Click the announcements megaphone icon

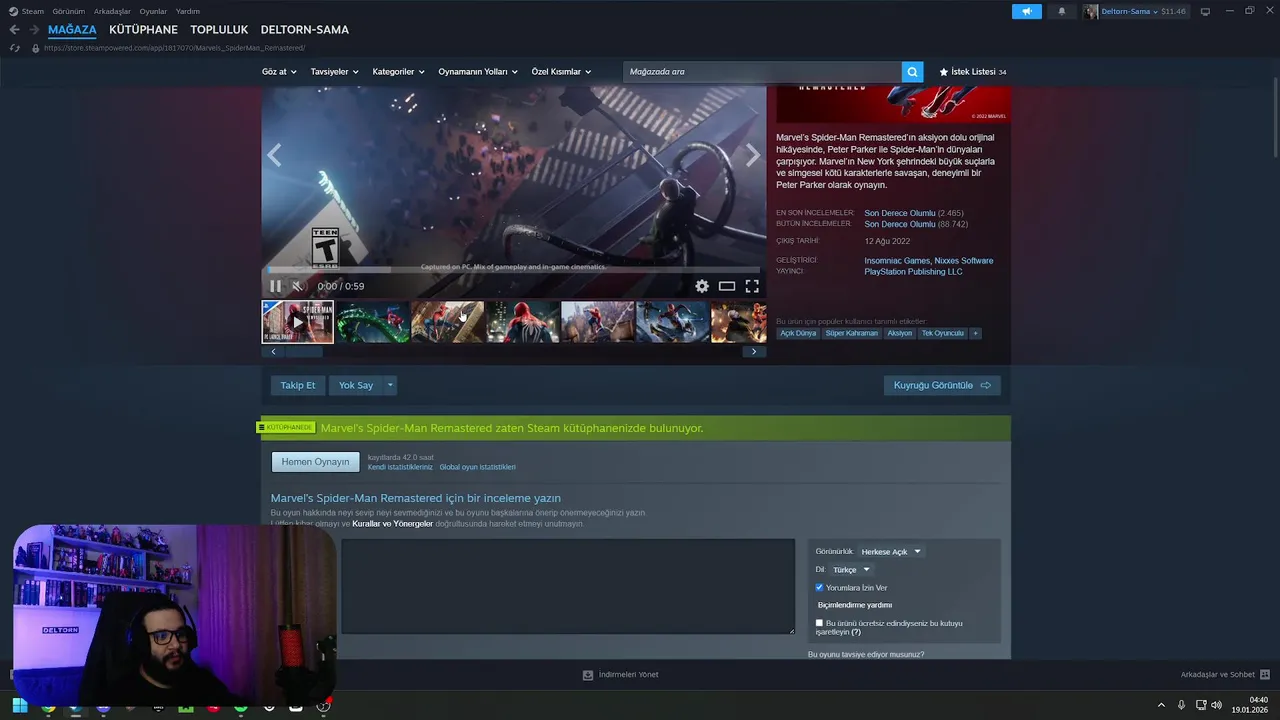(x=1026, y=11)
